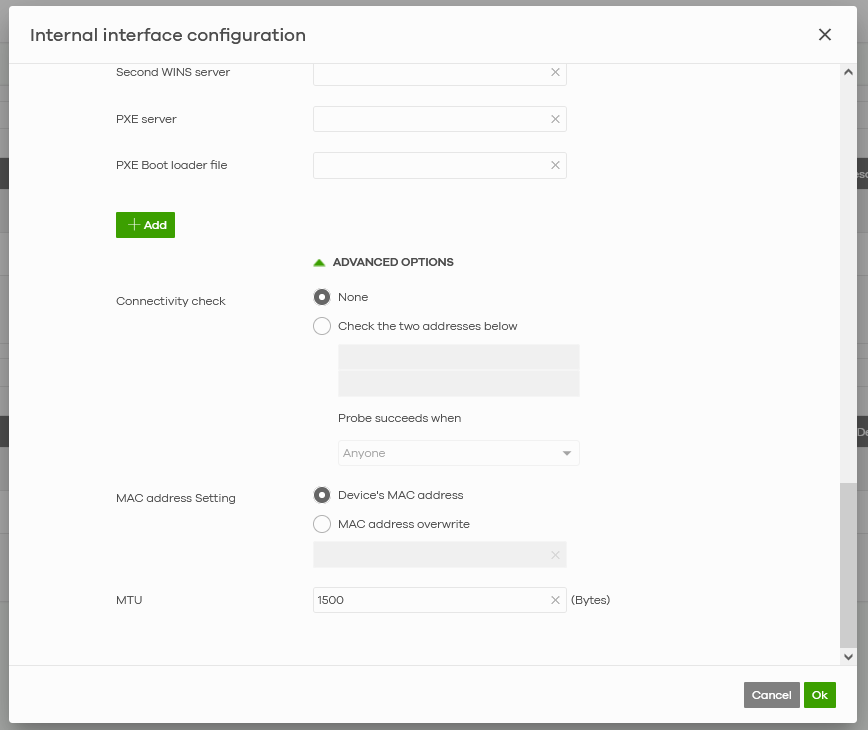This screenshot has height=730, width=868.
Task: Click the first connectivity check address field
Action: click(458, 357)
